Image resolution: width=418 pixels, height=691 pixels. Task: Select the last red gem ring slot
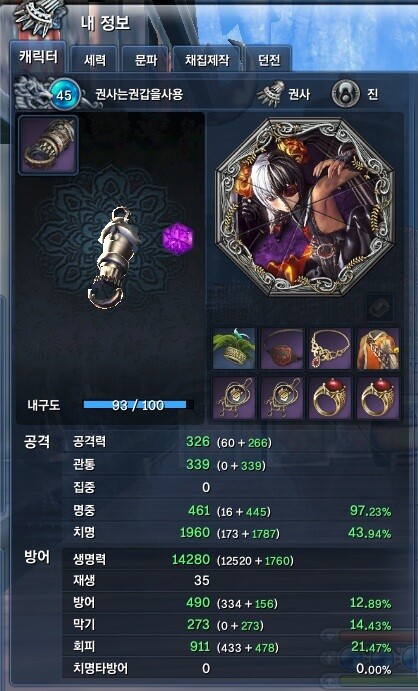[x=378, y=398]
